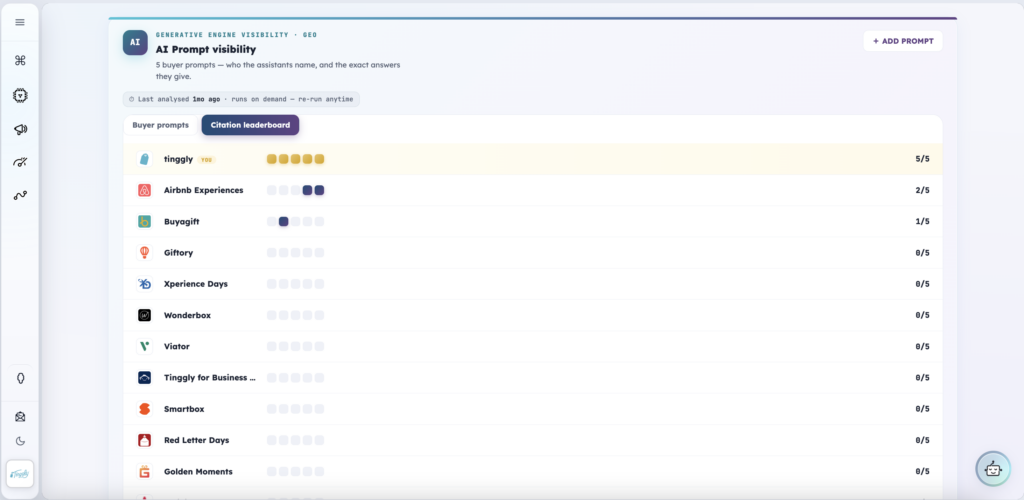The height and width of the screenshot is (500, 1024).
Task: Click the Golden Moments logo icon
Action: (144, 472)
